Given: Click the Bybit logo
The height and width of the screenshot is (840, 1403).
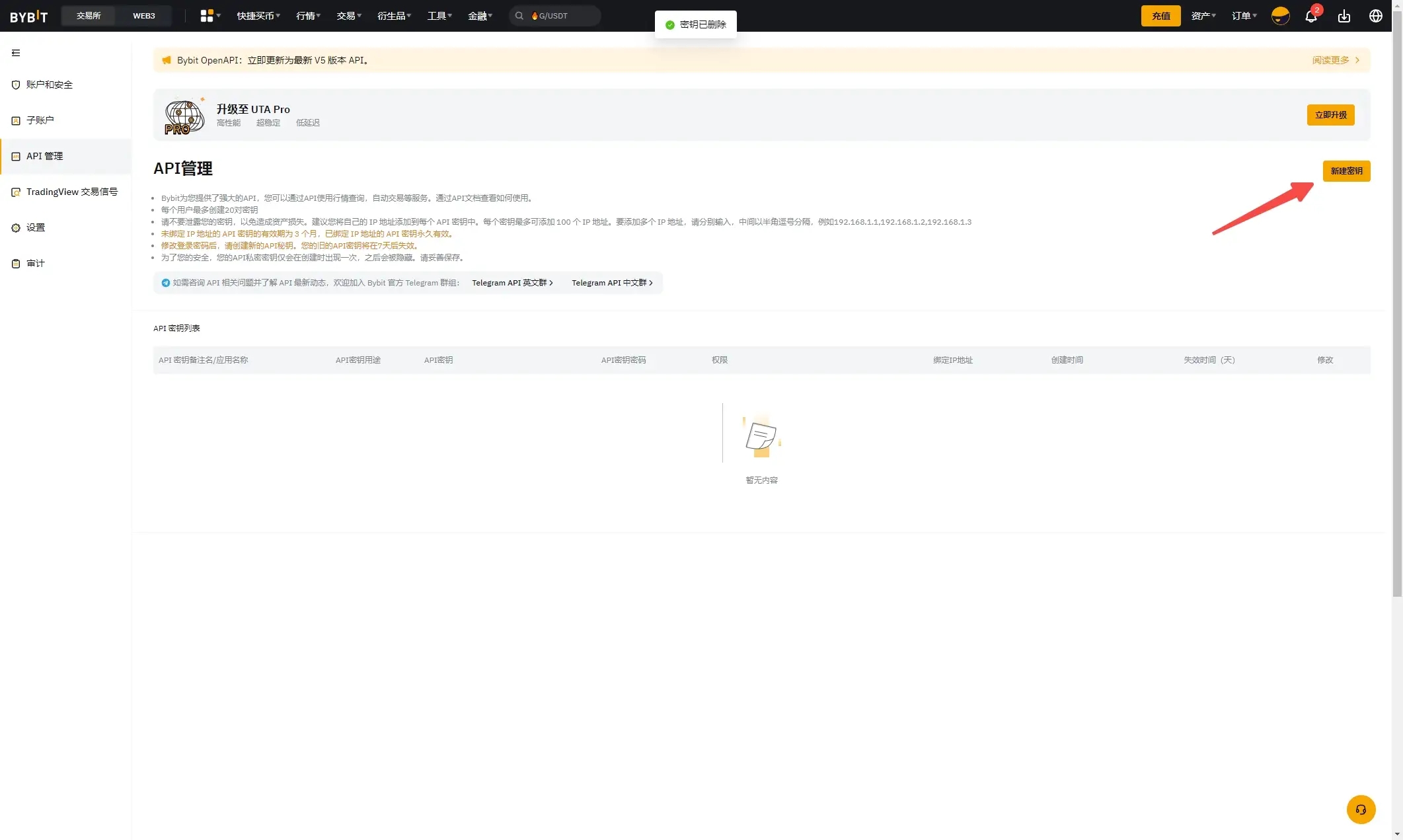Looking at the screenshot, I should pyautogui.click(x=29, y=17).
